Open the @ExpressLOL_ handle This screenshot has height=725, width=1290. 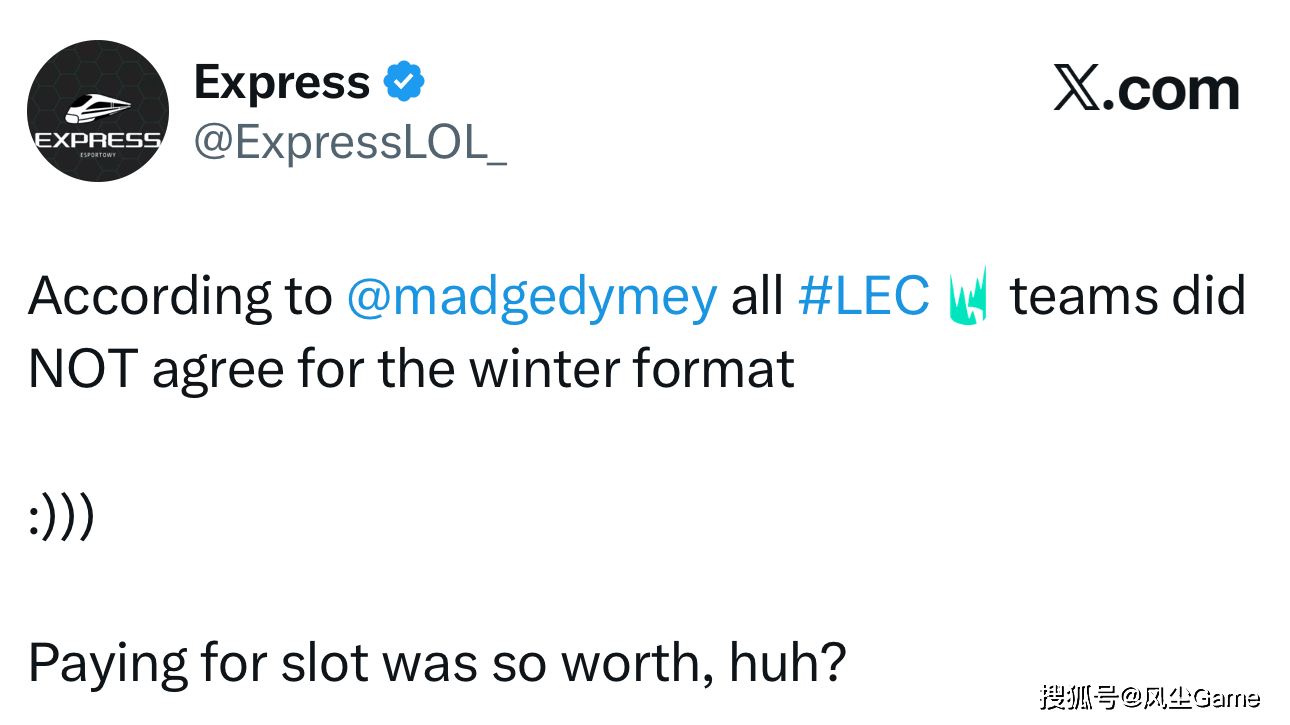[x=349, y=144]
